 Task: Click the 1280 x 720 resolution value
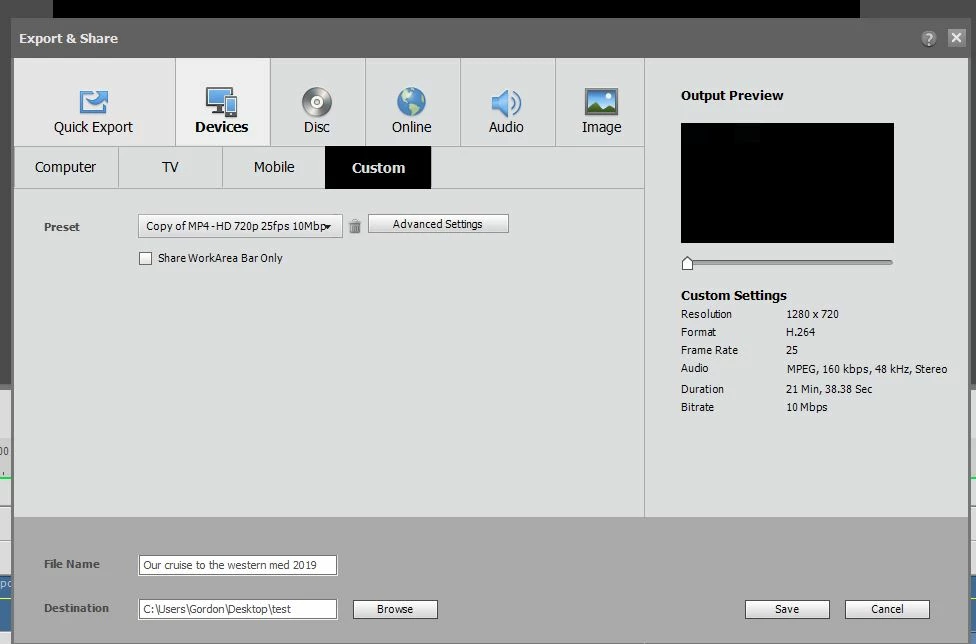pyautogui.click(x=812, y=314)
